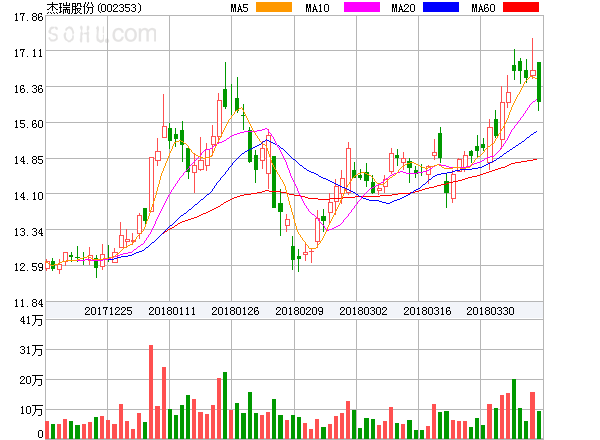Viewport: 600px width, 440px height.
Task: Click the 17.11 price axis label
Action: click(x=29, y=53)
